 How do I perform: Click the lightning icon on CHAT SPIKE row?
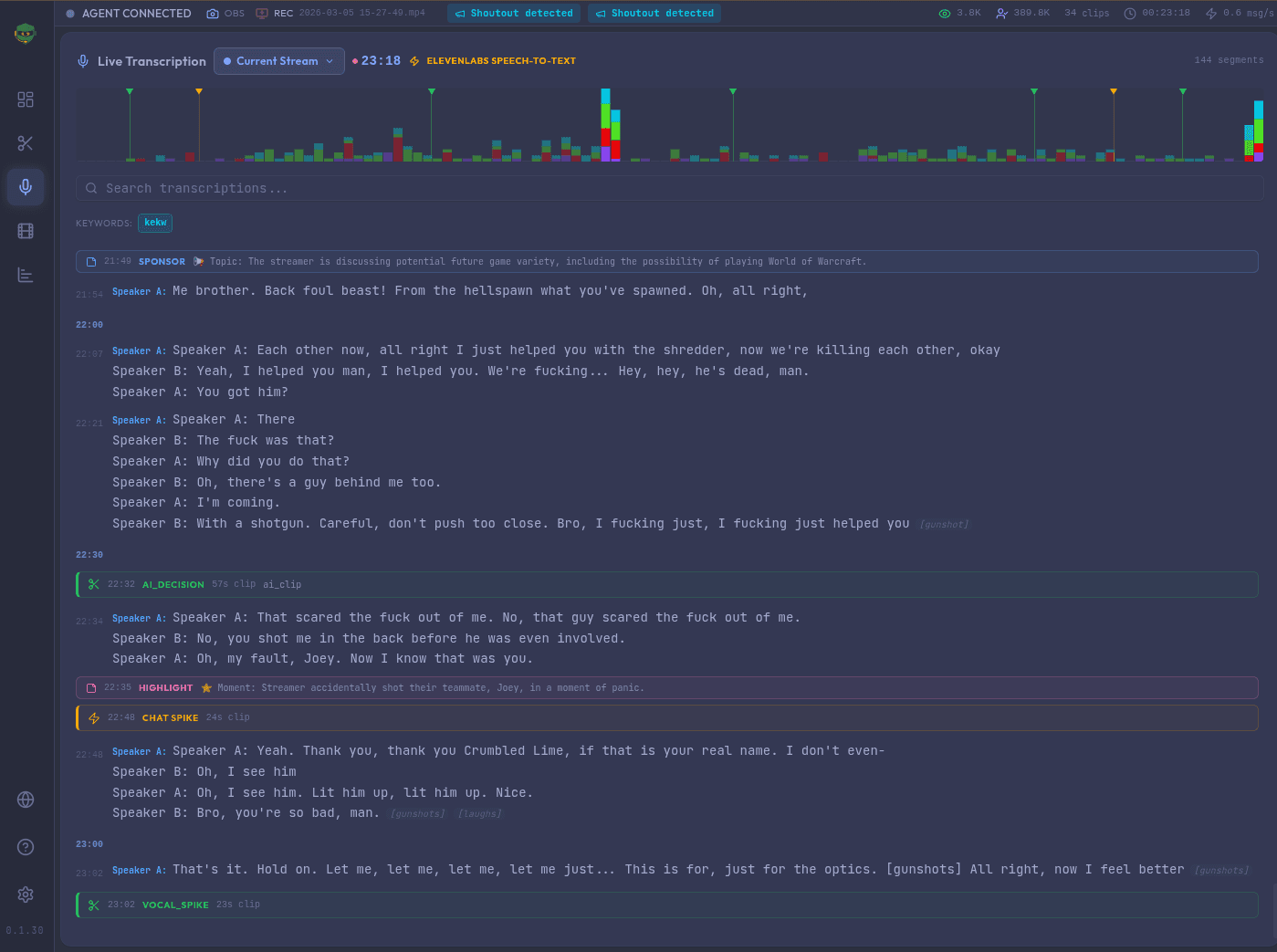point(93,718)
